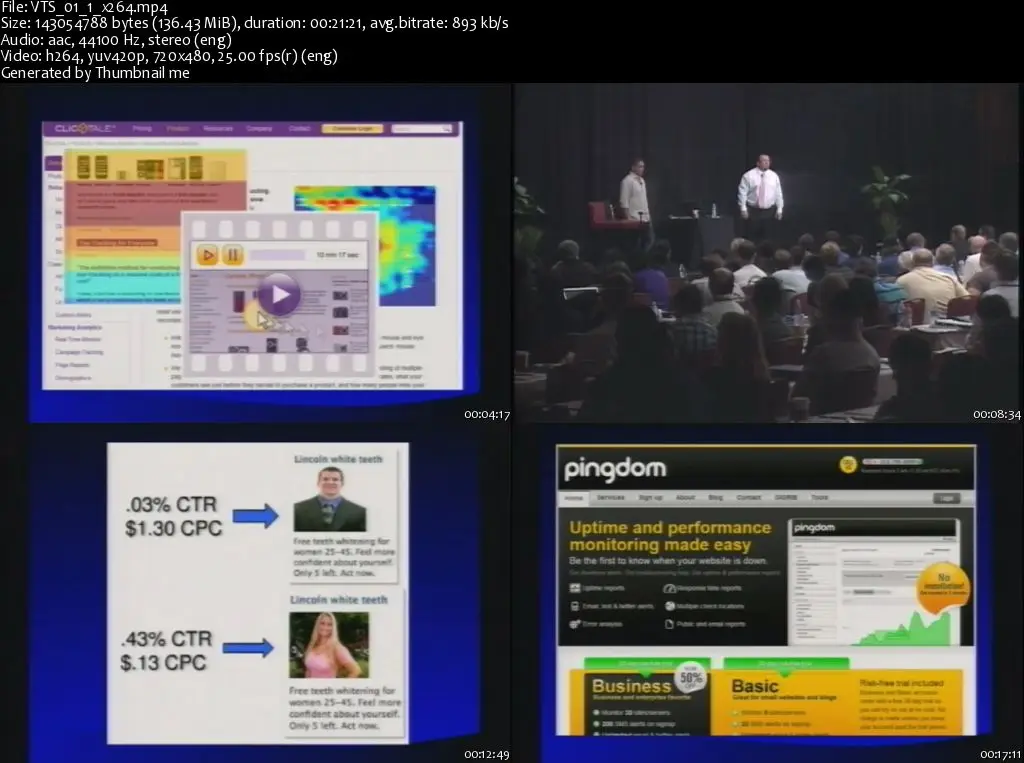
Task: Click the large purple round play button
Action: click(x=279, y=295)
